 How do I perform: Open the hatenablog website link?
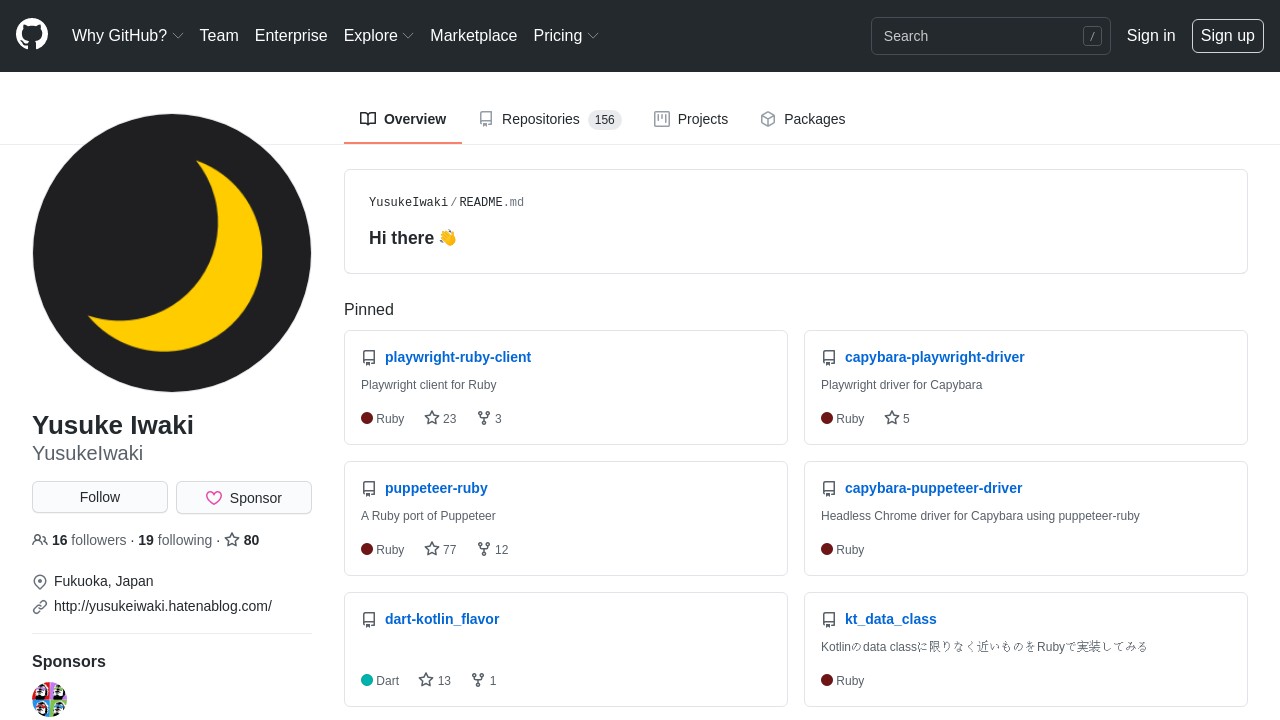(163, 606)
